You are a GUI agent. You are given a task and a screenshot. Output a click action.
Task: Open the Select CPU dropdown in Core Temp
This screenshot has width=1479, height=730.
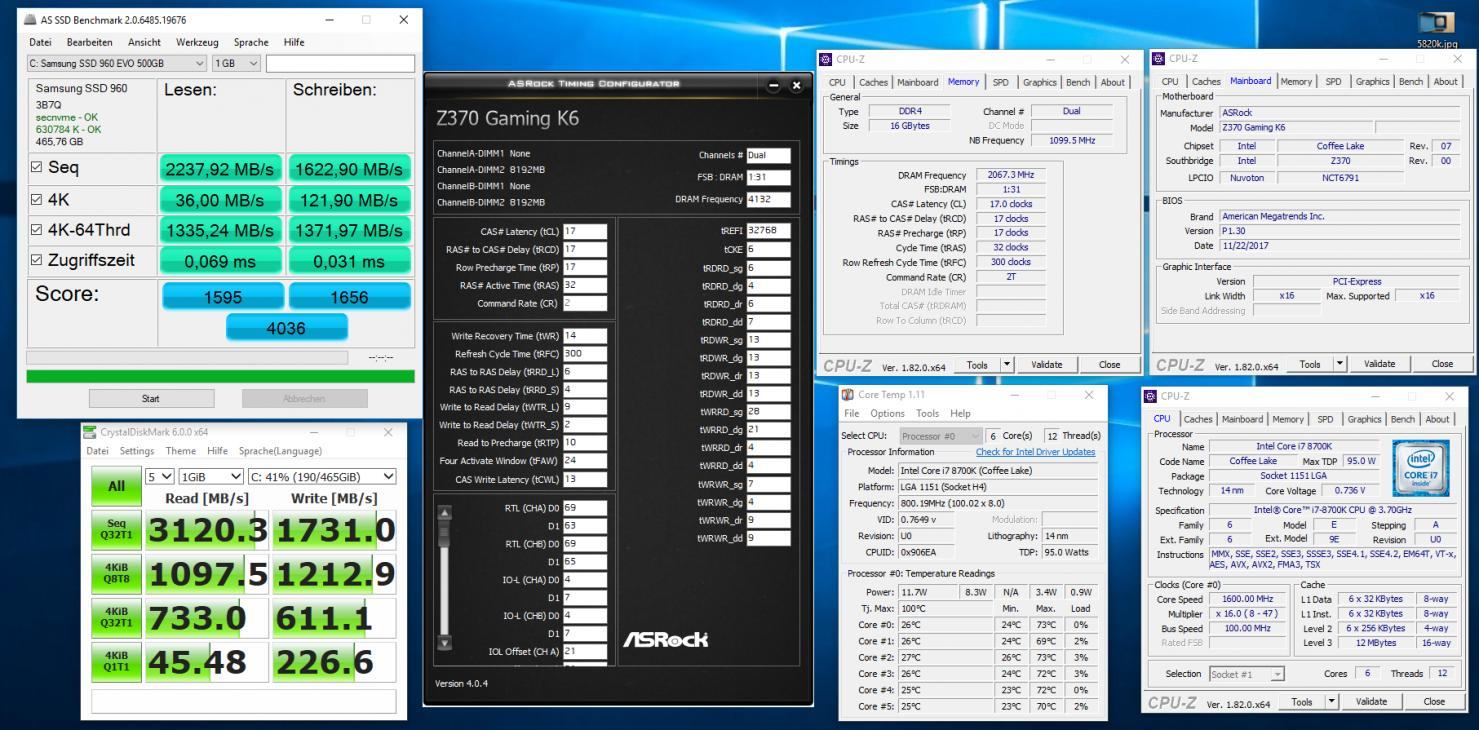(940, 436)
